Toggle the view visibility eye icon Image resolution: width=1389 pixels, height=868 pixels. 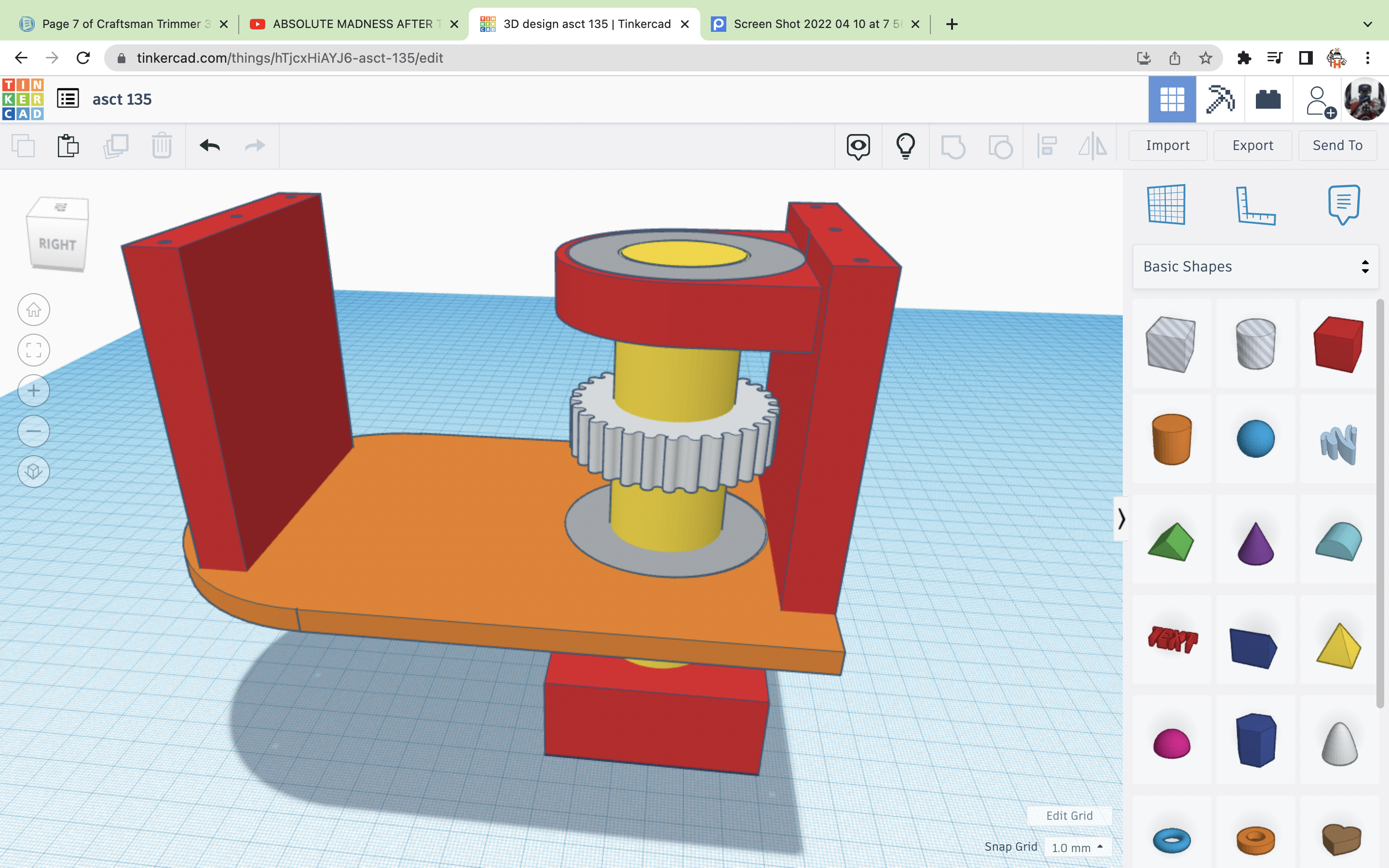(858, 146)
